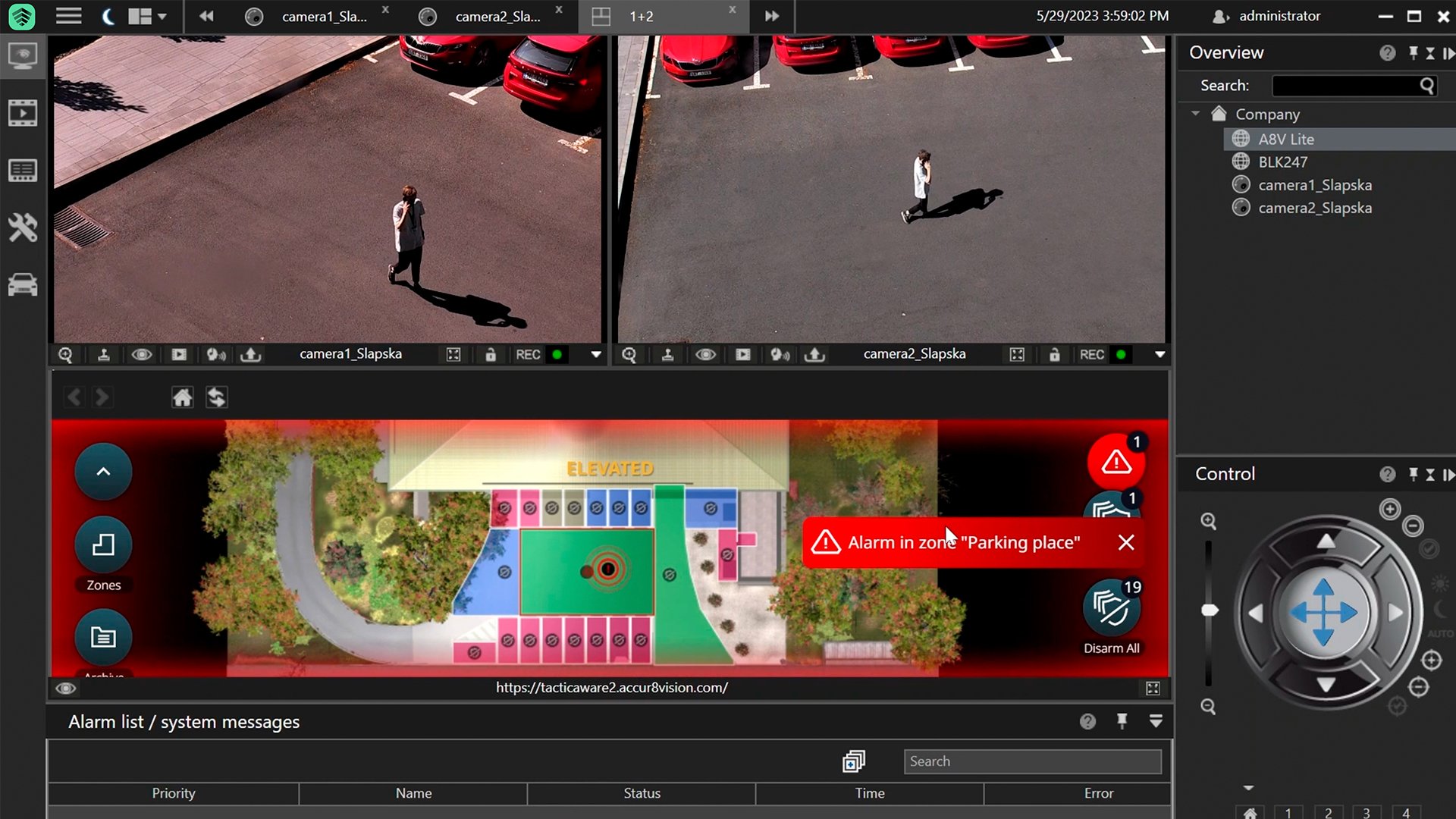Click the map refresh icon next to home
1456x819 pixels.
217,397
